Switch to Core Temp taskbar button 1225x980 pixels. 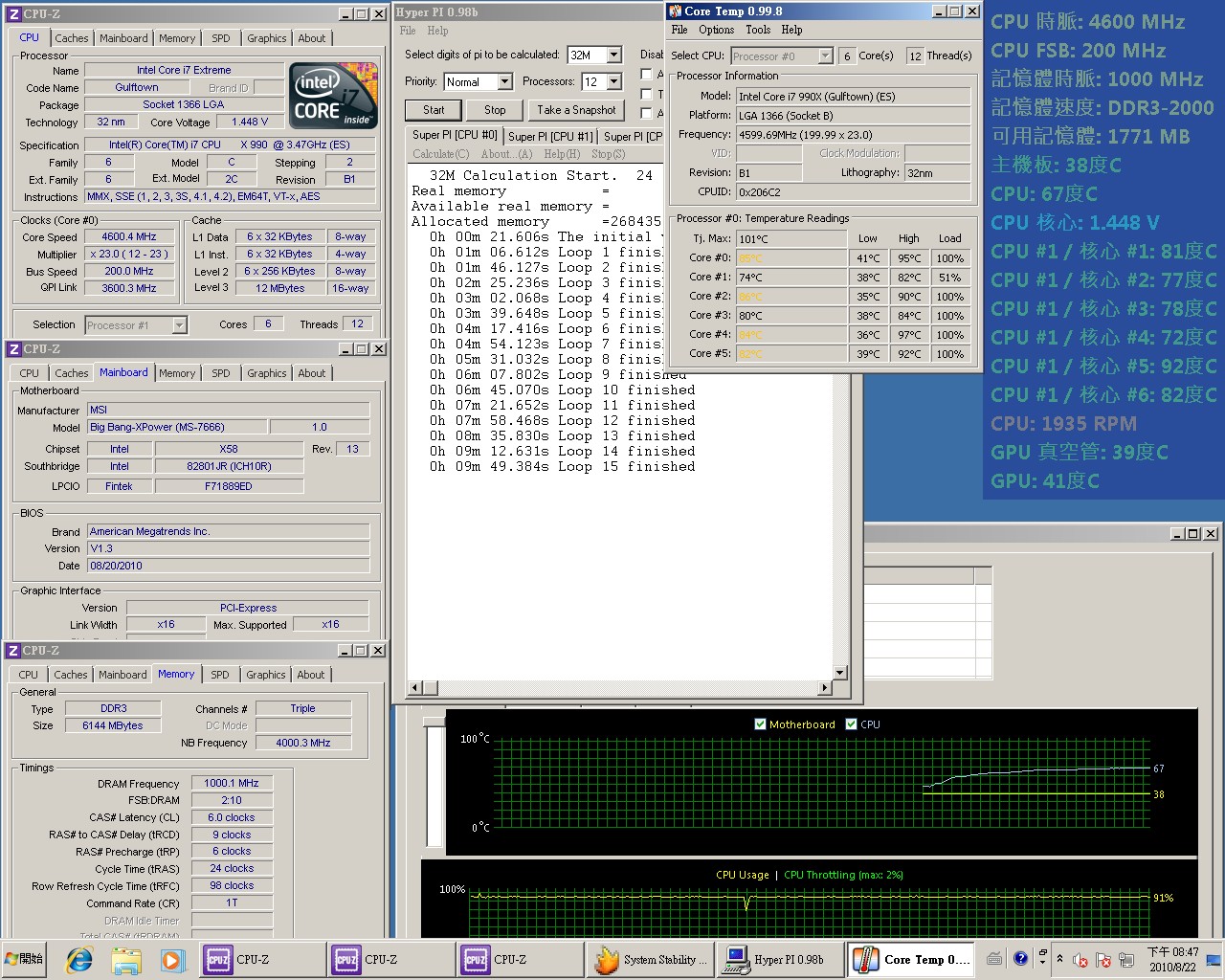point(909,959)
